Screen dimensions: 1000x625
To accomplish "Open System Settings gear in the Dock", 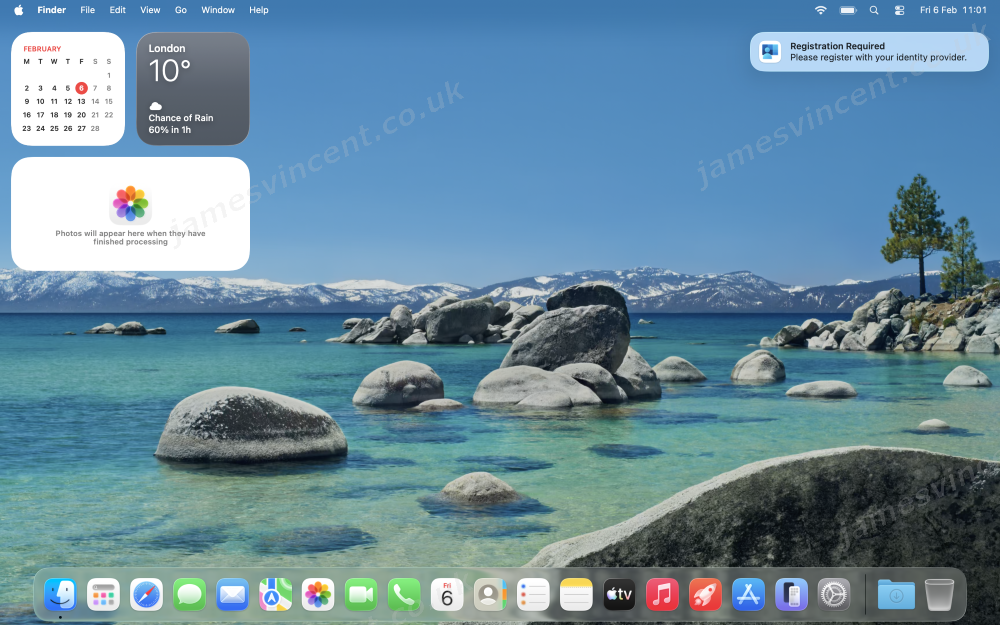I will [x=834, y=595].
